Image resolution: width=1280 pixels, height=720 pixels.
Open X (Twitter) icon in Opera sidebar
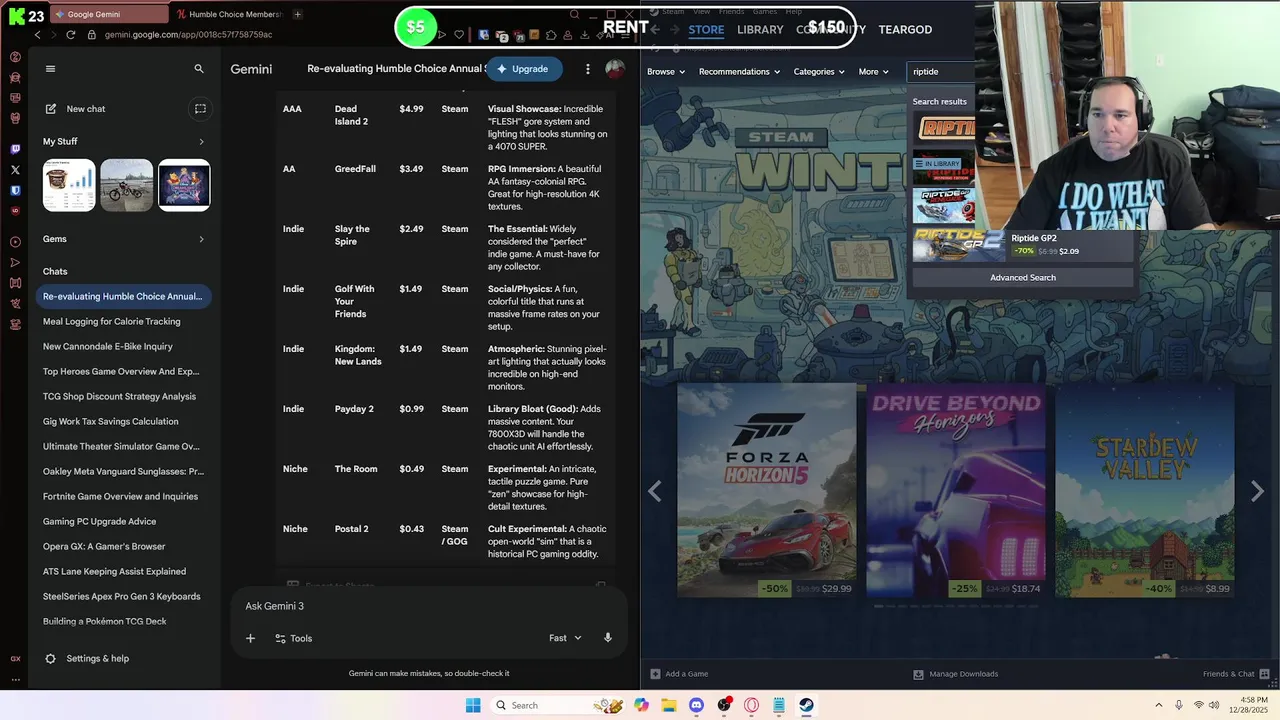tap(15, 170)
